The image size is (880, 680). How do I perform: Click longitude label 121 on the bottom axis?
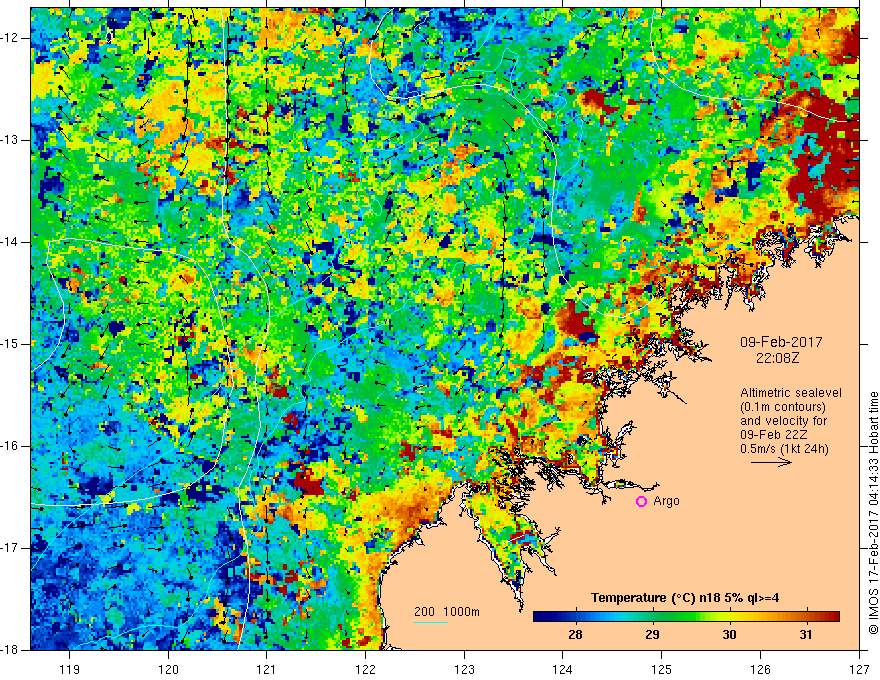tap(267, 669)
